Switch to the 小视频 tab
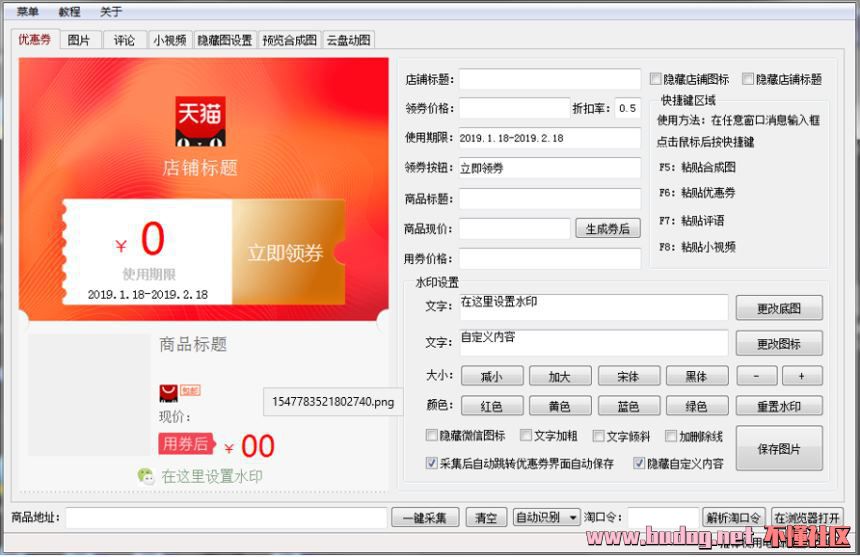Image resolution: width=860 pixels, height=557 pixels. [x=169, y=40]
